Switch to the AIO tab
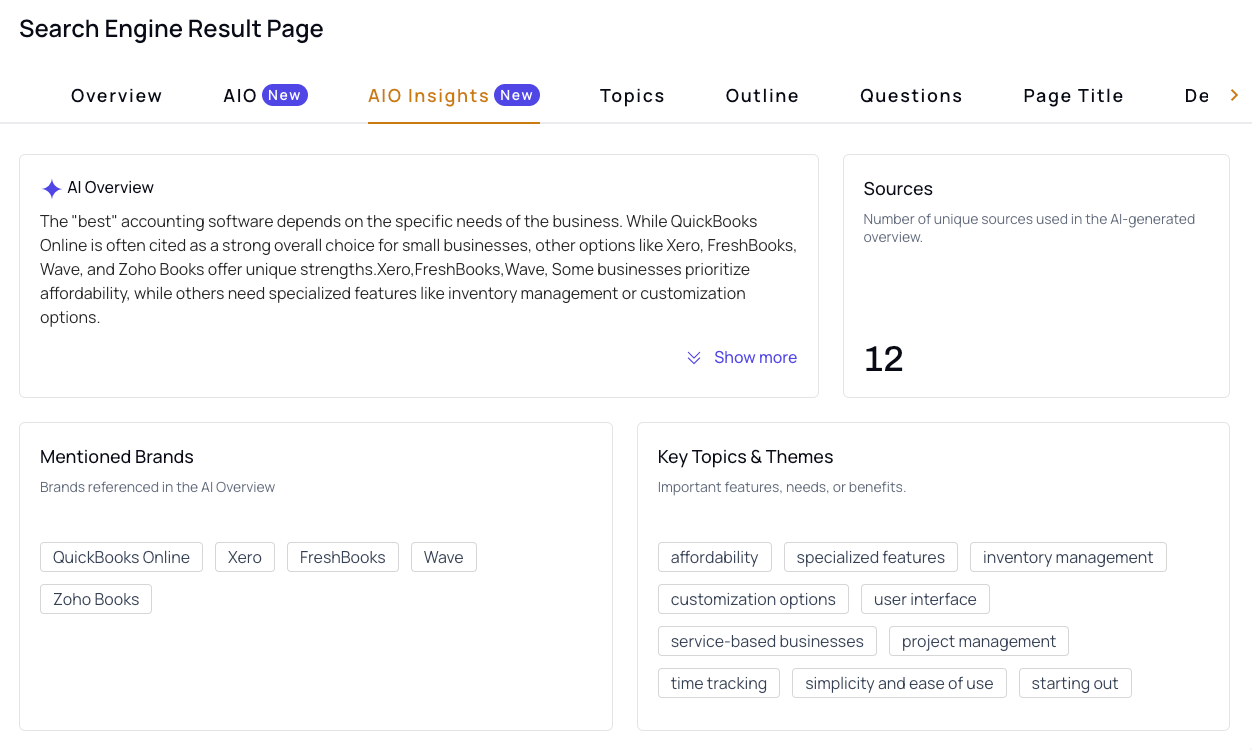 tap(239, 95)
